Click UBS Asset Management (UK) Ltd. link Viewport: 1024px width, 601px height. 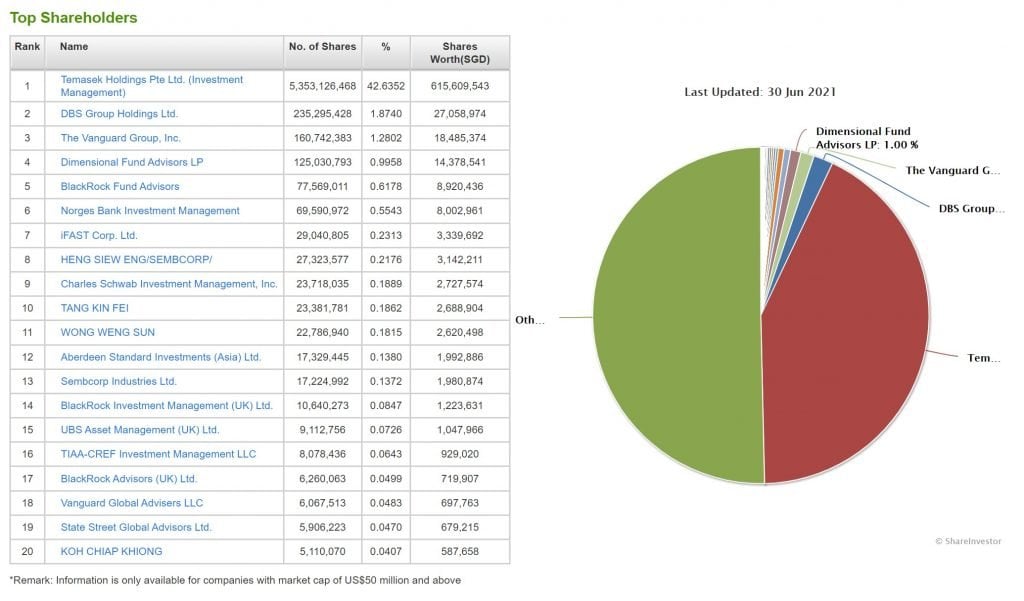pyautogui.click(x=140, y=429)
